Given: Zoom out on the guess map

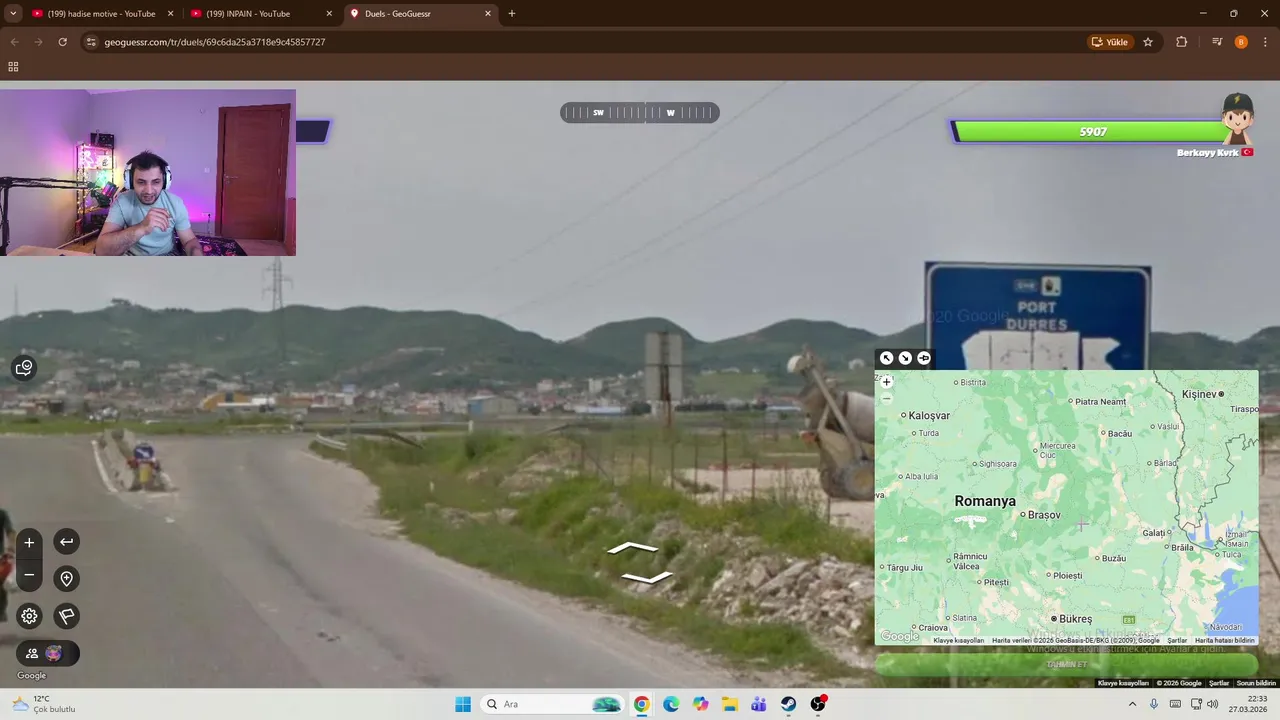Looking at the screenshot, I should pos(886,398).
